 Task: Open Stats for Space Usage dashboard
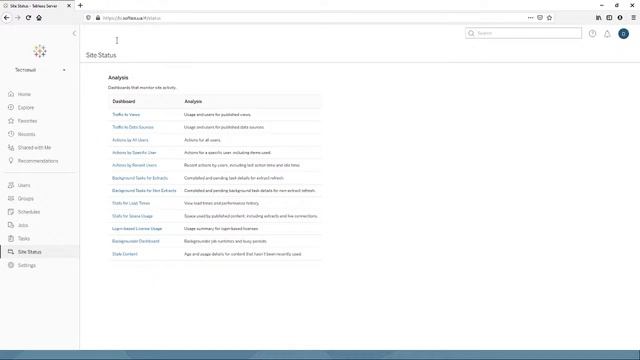132,216
